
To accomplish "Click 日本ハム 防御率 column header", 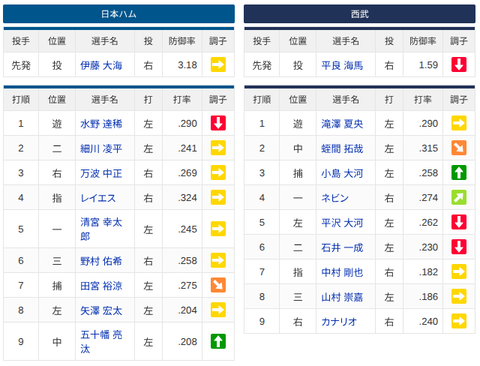I will click(x=182, y=41).
